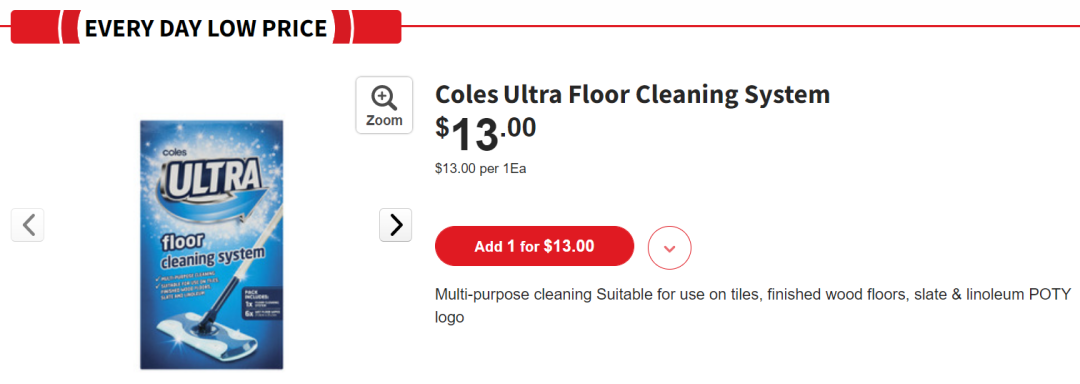1080x384 pixels.
Task: Add 1 for $13.00 to trolley
Action: point(534,246)
